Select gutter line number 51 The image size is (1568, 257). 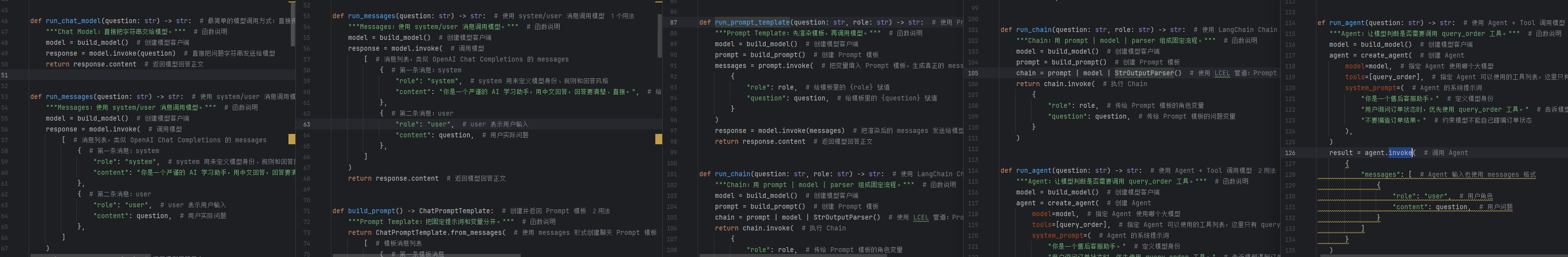pos(4,75)
